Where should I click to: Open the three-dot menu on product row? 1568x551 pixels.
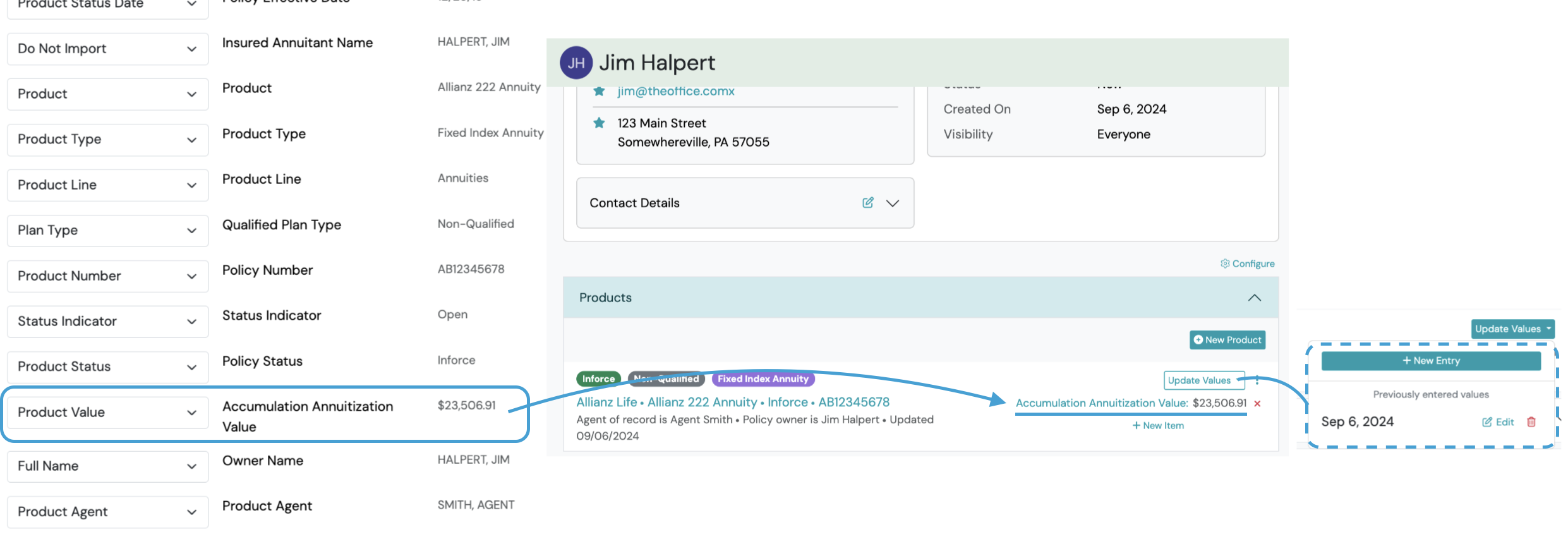[x=1257, y=380]
